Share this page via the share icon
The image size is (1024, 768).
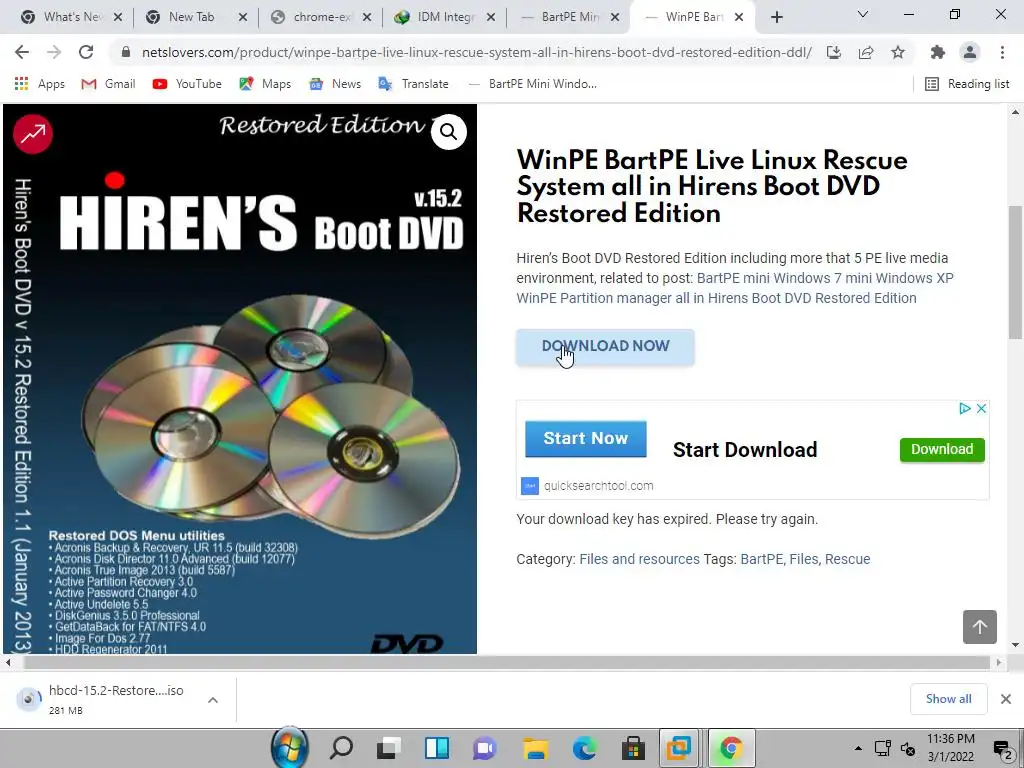pos(866,52)
